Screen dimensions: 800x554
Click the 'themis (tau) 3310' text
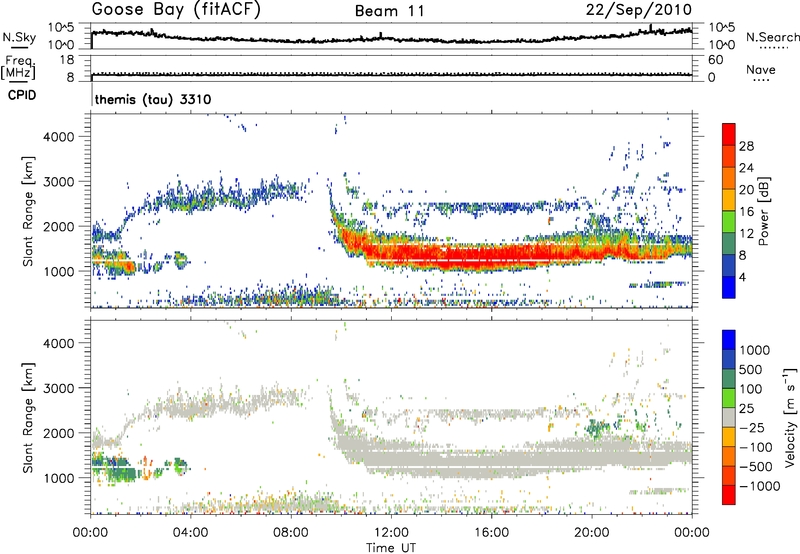pyautogui.click(x=153, y=99)
